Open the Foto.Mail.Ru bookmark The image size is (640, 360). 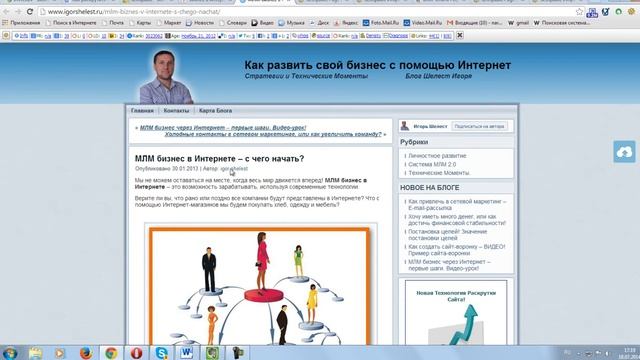[x=381, y=23]
